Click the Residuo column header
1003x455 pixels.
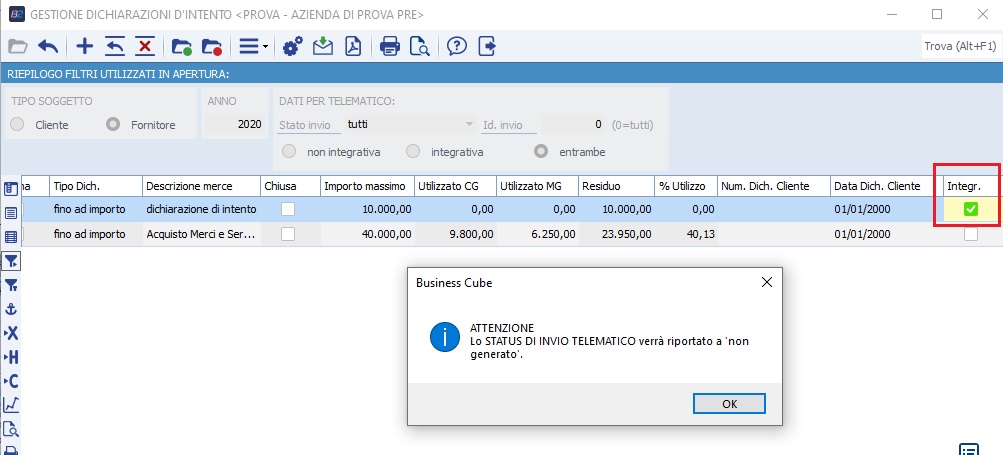[617, 186]
